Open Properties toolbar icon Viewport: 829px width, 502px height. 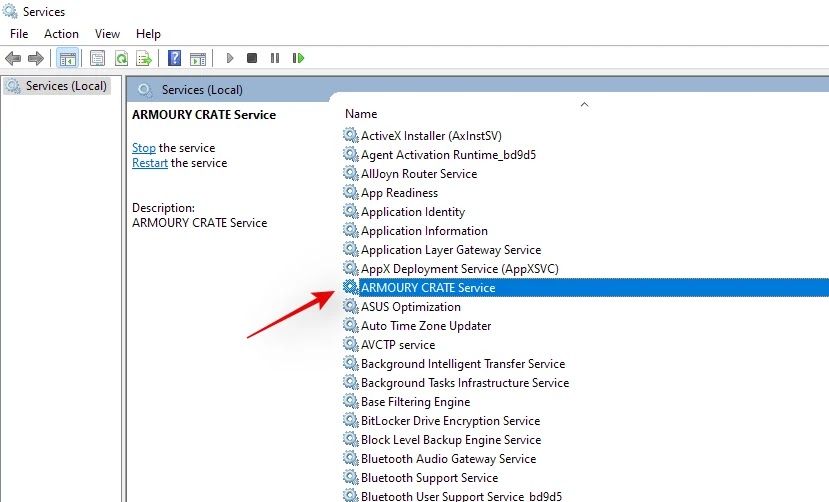(97, 58)
